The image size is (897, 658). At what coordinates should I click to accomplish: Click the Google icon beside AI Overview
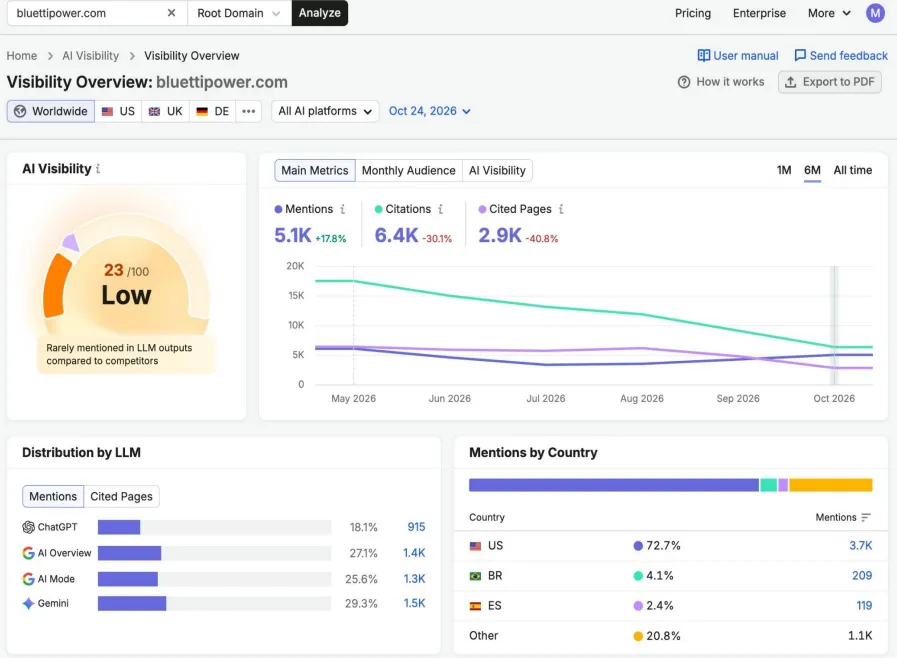28,553
